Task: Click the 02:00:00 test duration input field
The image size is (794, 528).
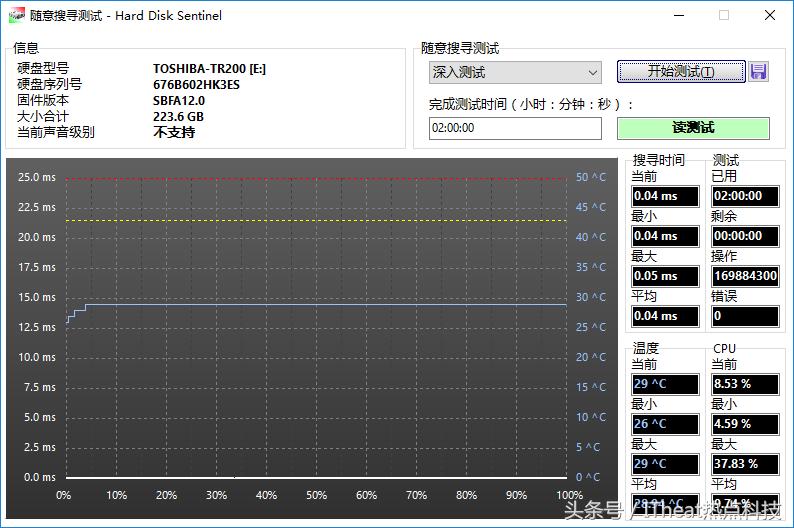Action: tap(515, 128)
